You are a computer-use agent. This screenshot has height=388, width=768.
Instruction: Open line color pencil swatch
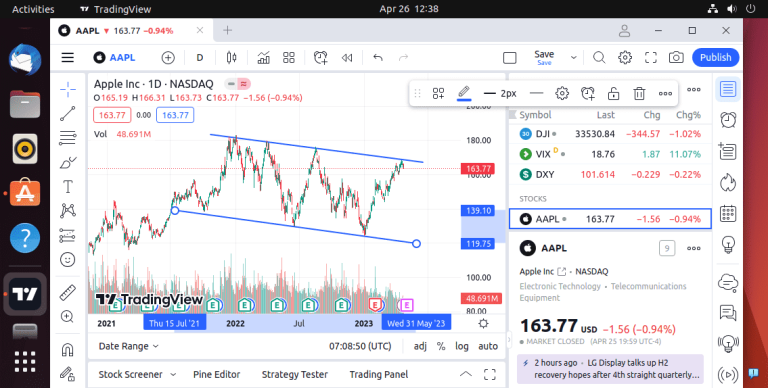pos(464,93)
